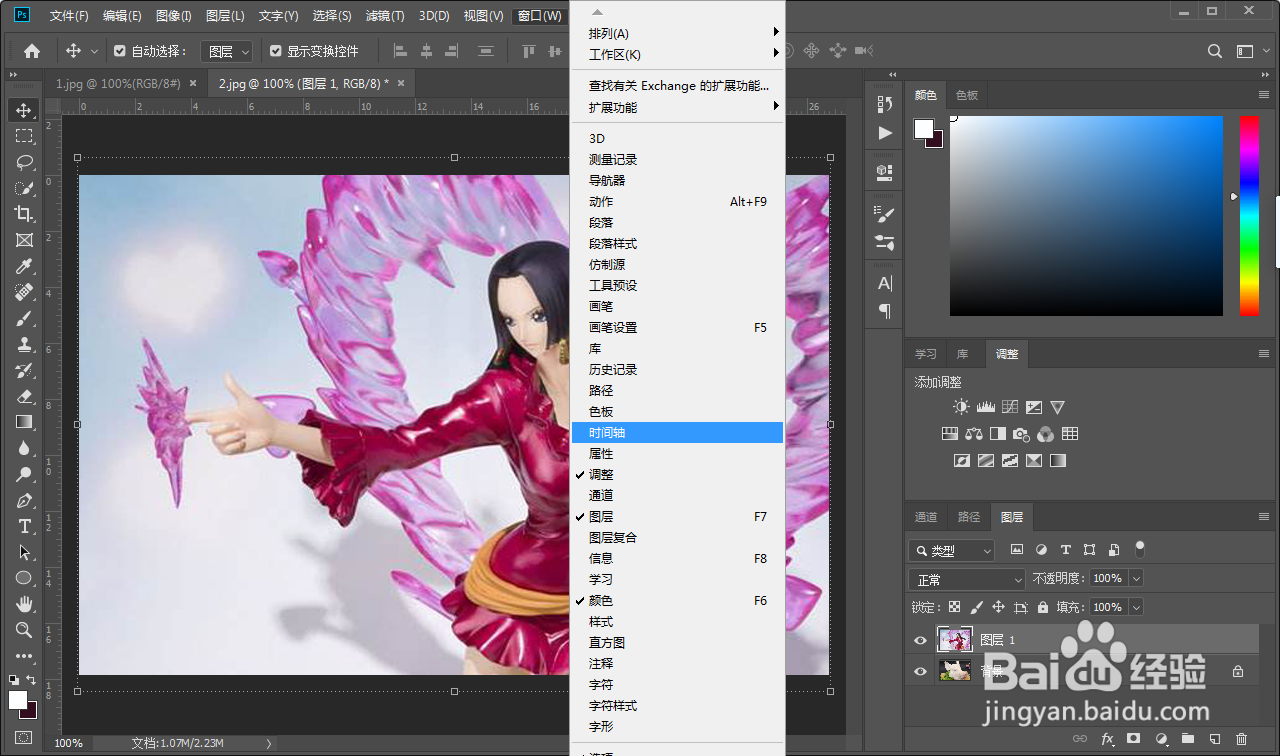Expand the 扩展功能 submenu

point(677,107)
